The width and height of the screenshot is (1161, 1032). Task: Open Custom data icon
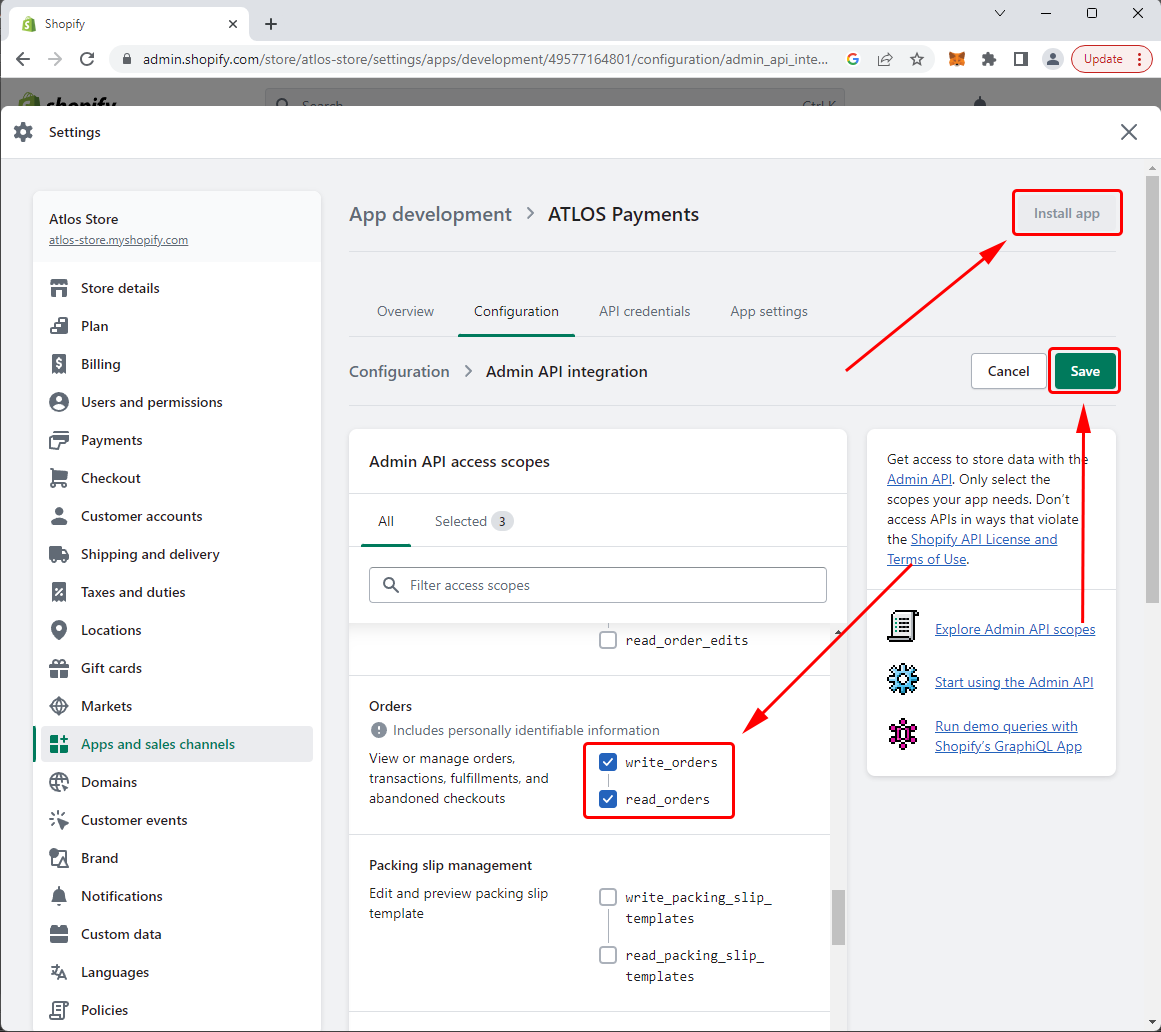click(59, 934)
